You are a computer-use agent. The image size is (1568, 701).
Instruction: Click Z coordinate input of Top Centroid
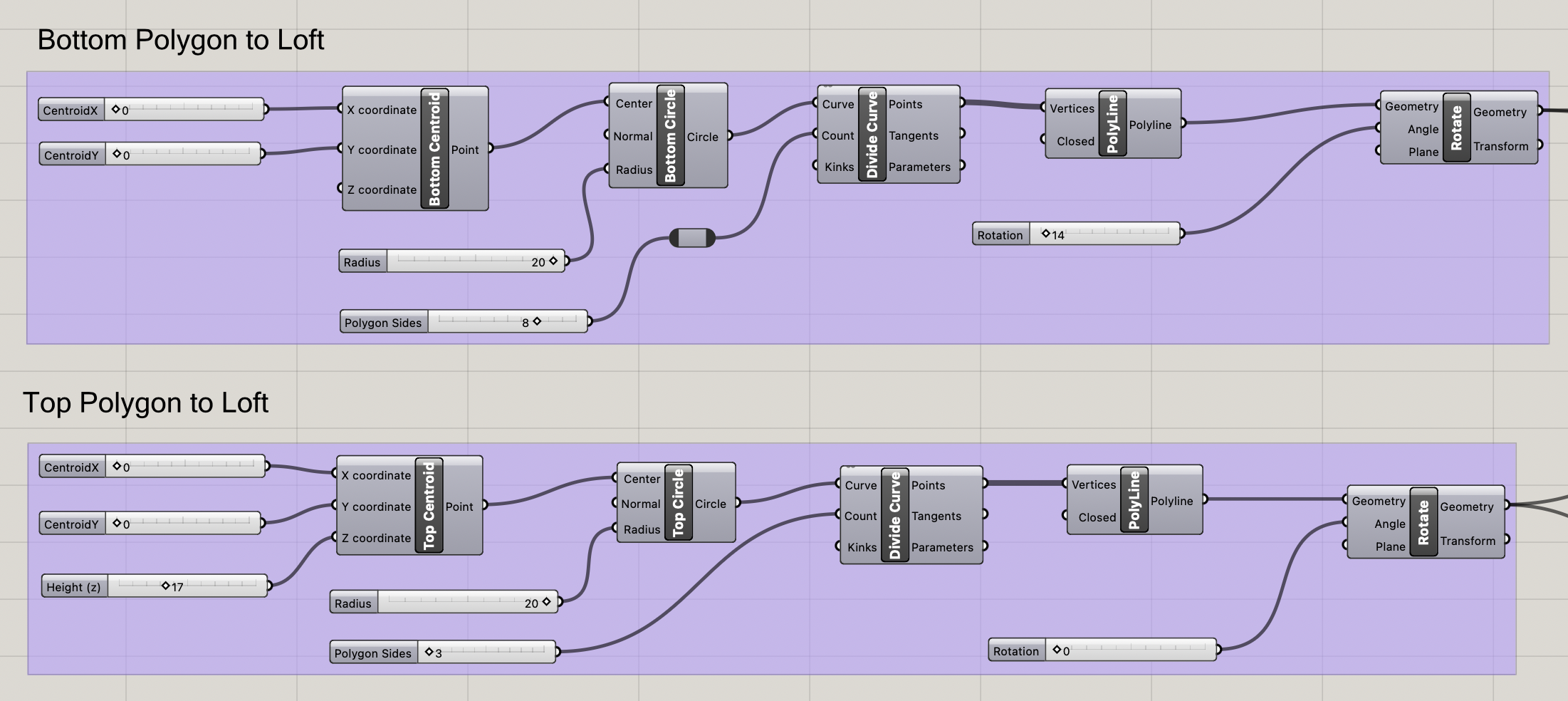pos(376,538)
